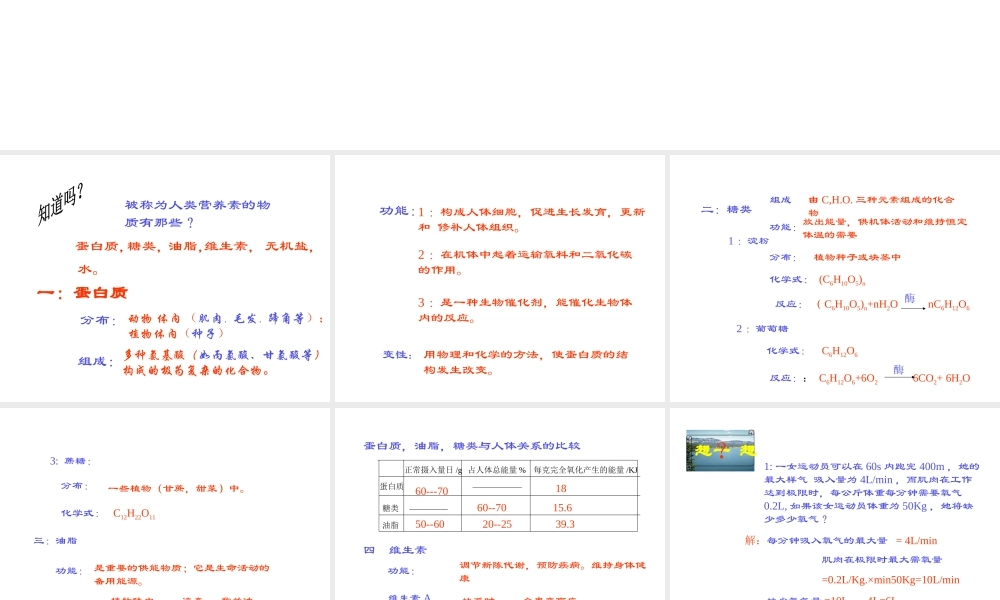1000x600 pixels.
Task: Select the slide titled 知道吗?
Action: click(165, 279)
